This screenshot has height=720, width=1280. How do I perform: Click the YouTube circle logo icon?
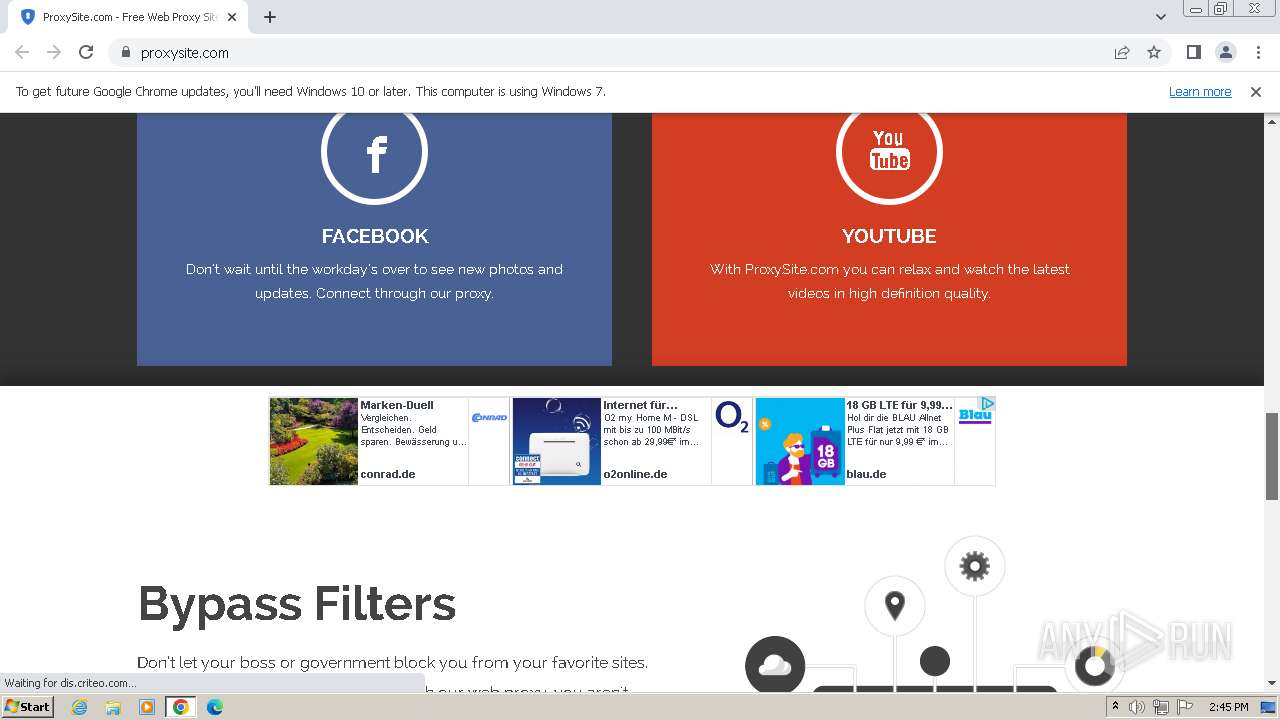[x=889, y=152]
